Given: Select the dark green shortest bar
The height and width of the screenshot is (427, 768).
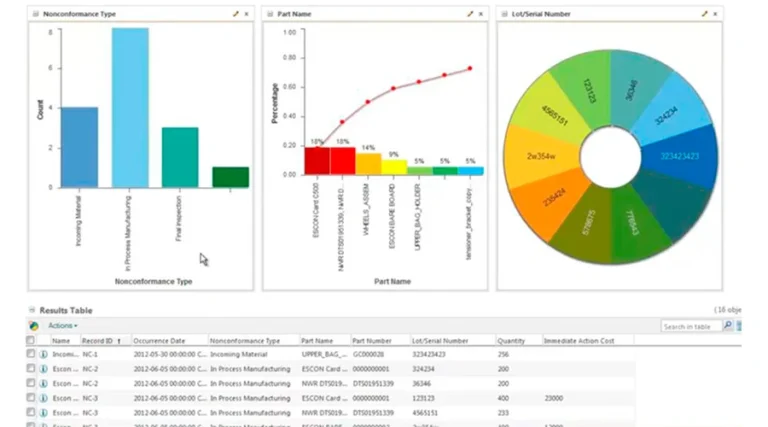Looking at the screenshot, I should point(231,177).
